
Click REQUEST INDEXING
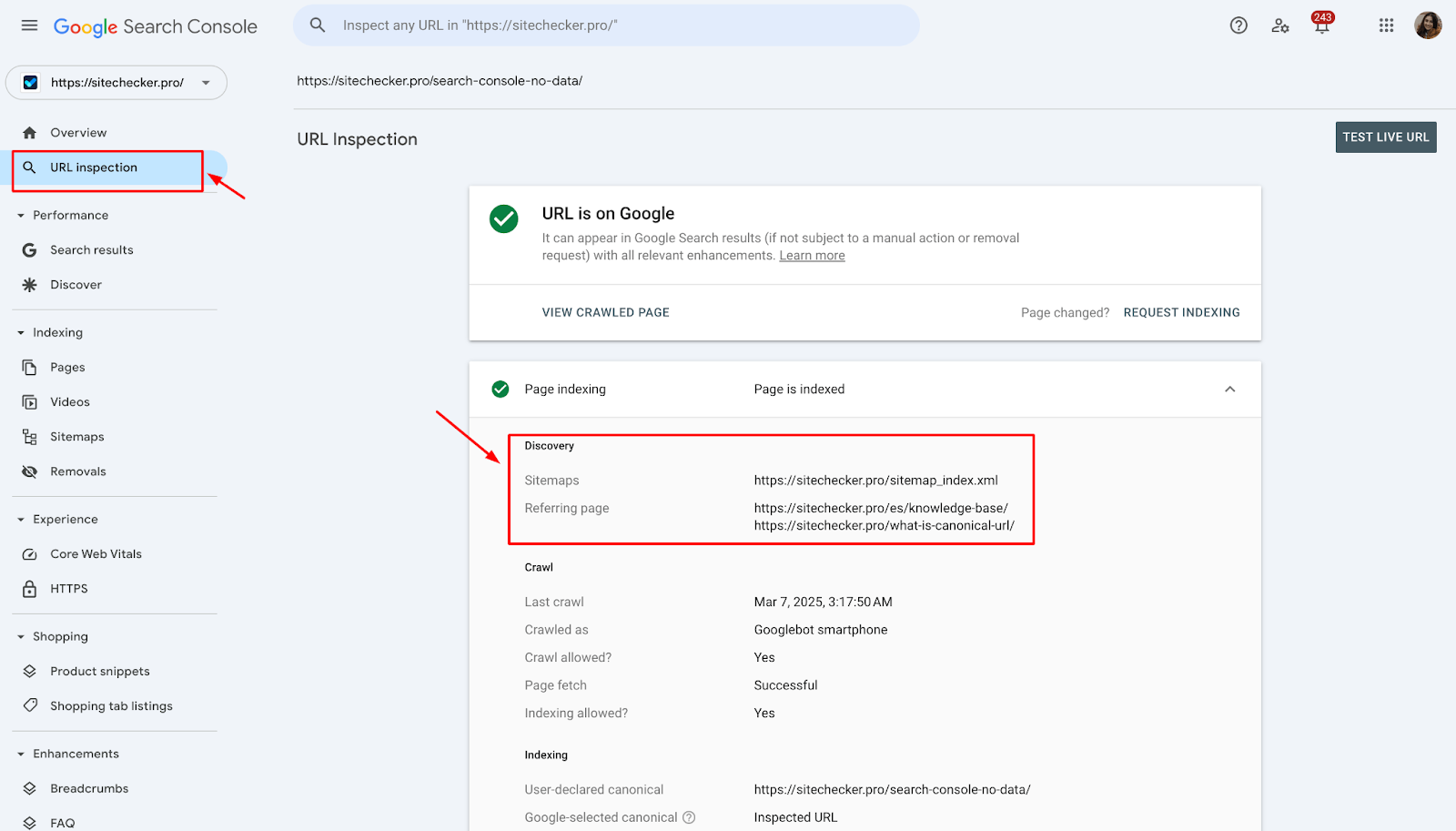[1181, 312]
